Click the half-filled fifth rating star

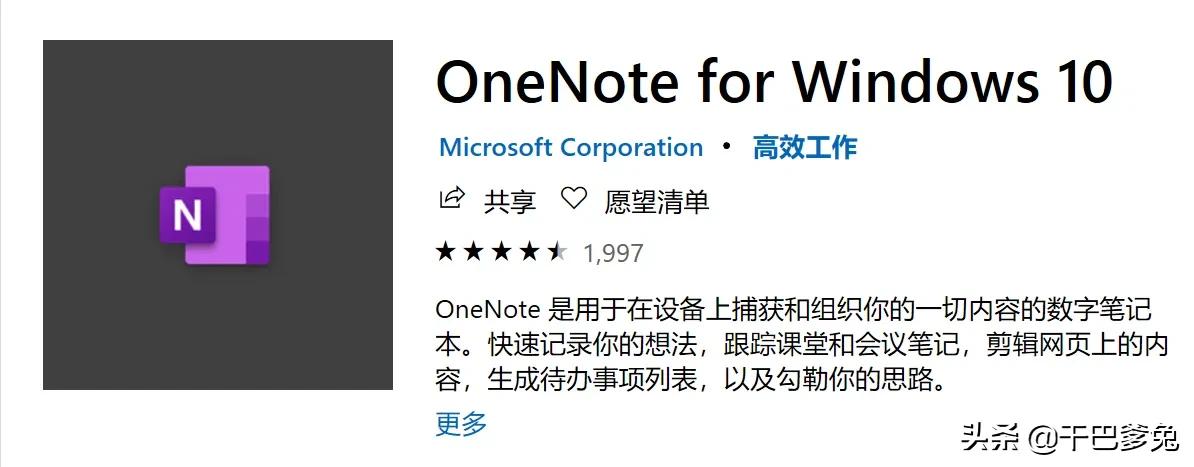[x=556, y=252]
